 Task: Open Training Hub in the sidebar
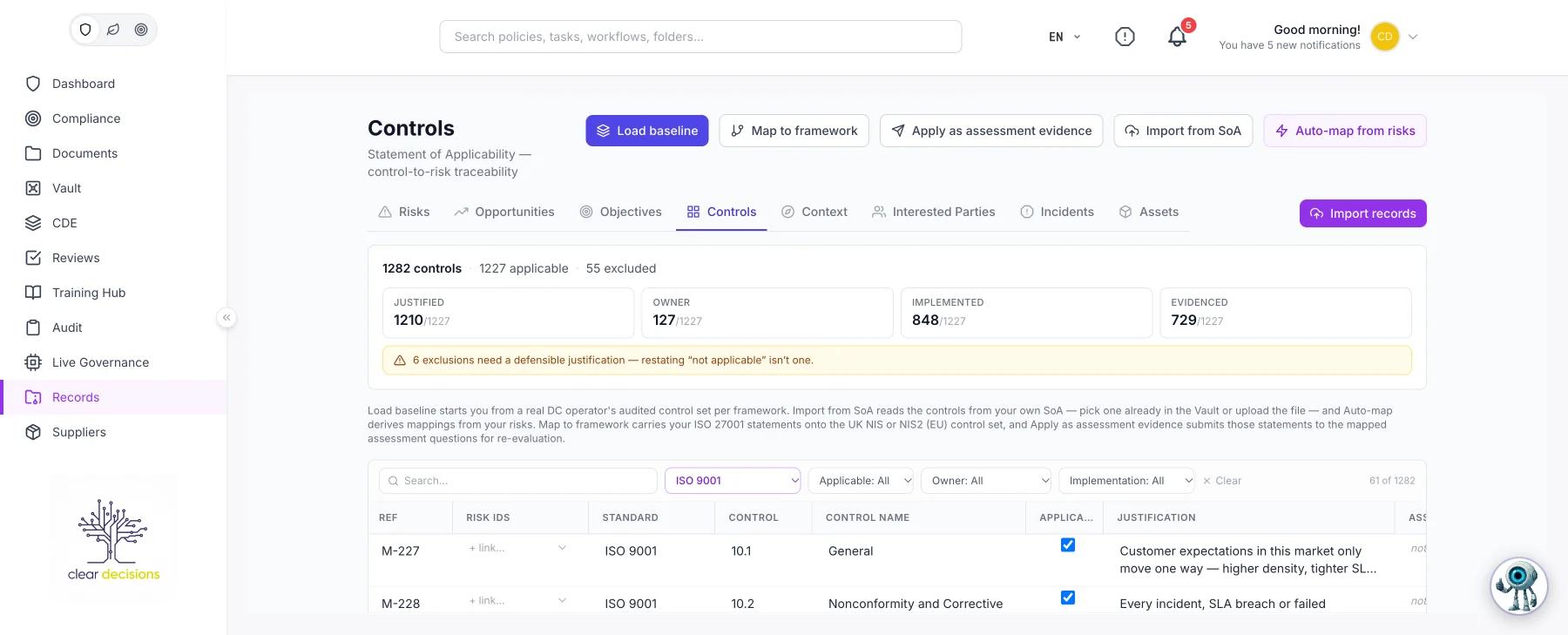113,293
